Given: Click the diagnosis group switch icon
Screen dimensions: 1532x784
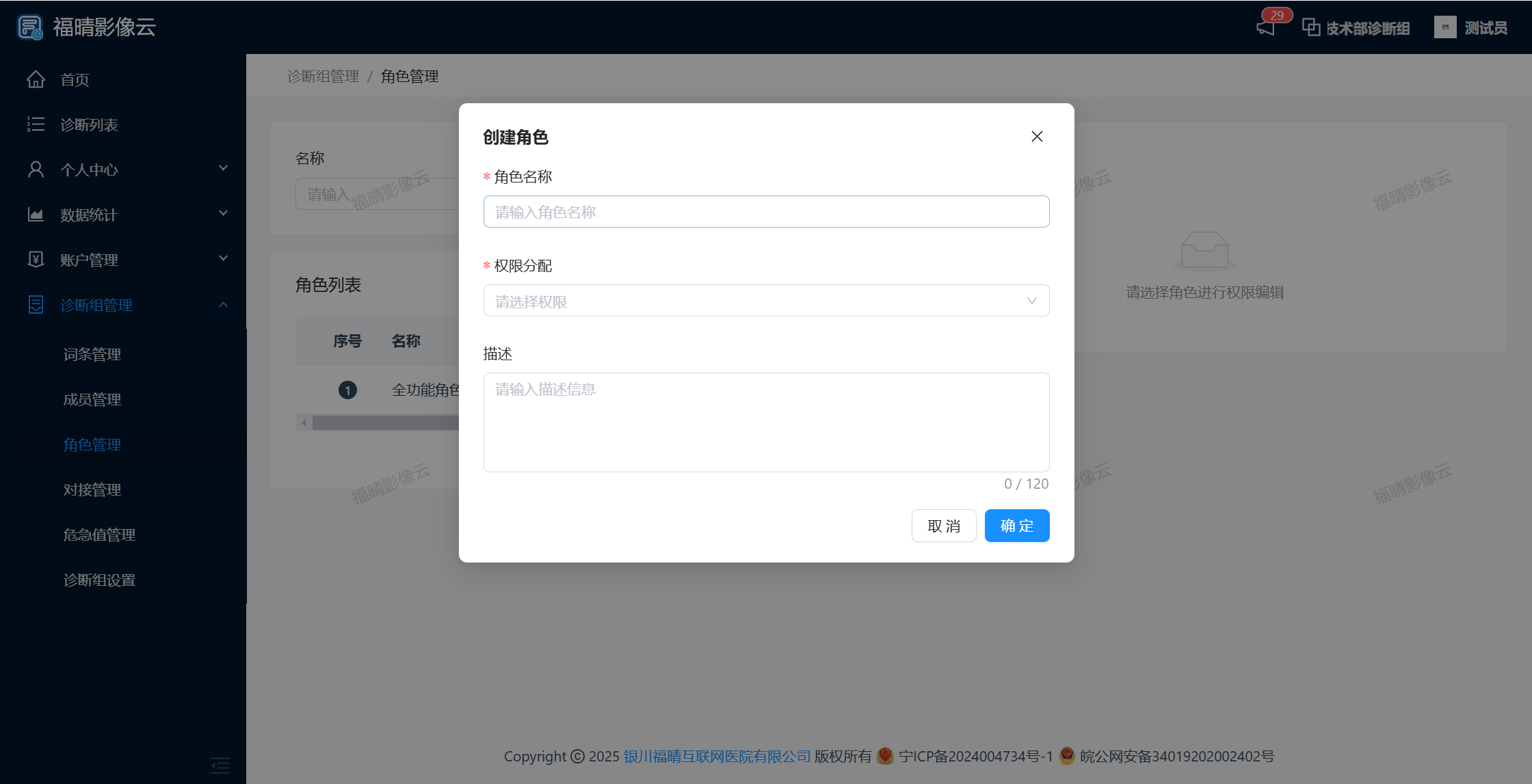Looking at the screenshot, I should point(1310,27).
